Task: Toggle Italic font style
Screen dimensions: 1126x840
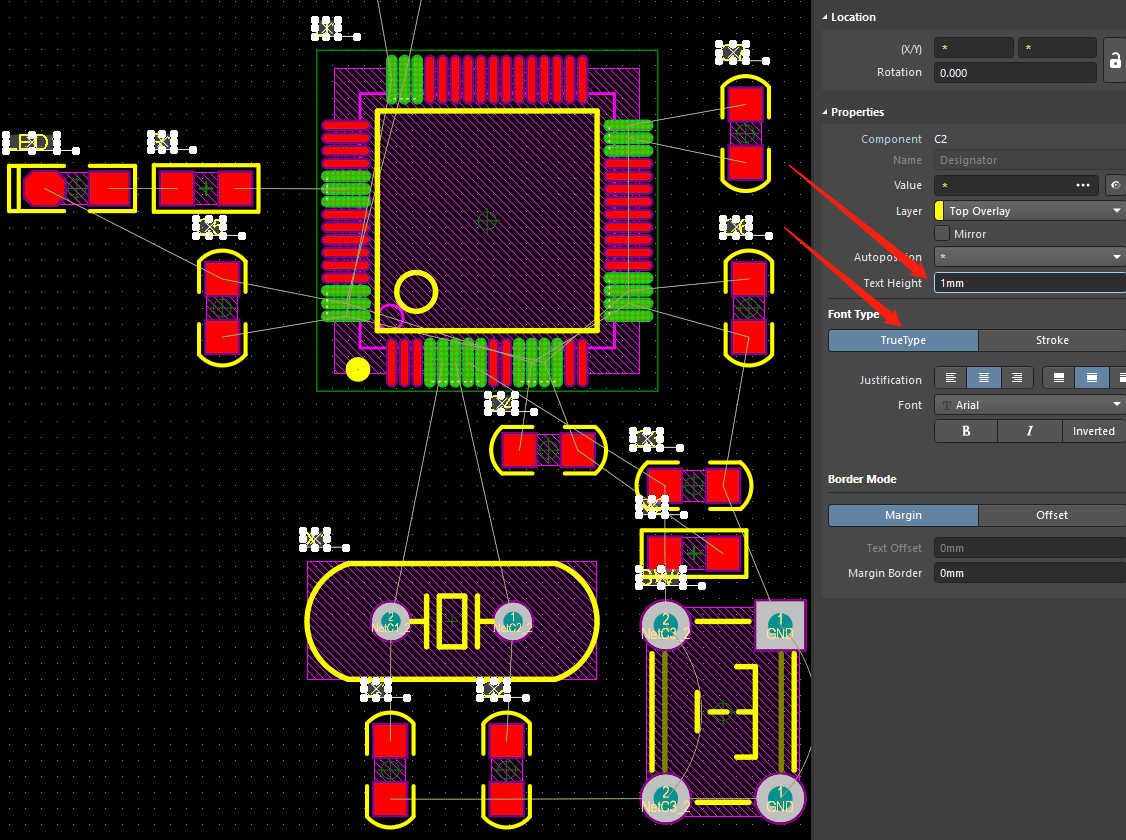Action: click(x=1030, y=431)
